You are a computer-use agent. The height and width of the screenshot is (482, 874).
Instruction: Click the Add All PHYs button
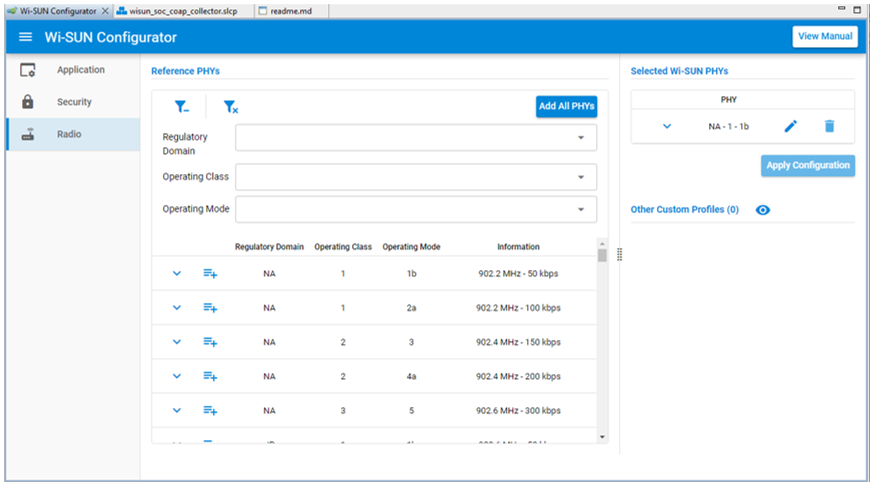coord(566,106)
